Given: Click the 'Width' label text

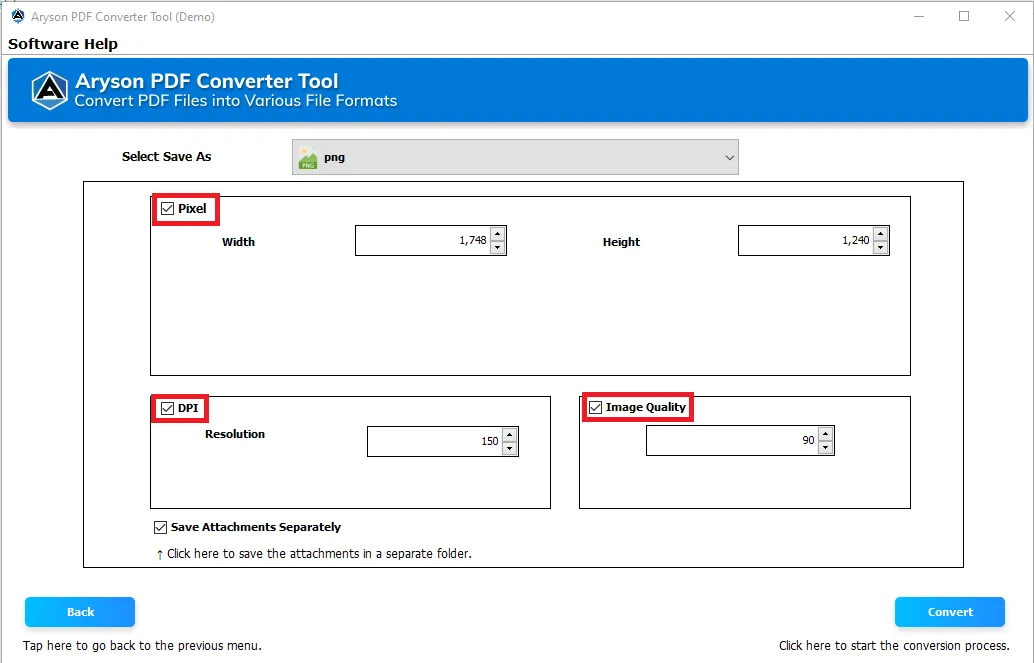Looking at the screenshot, I should click(x=238, y=241).
